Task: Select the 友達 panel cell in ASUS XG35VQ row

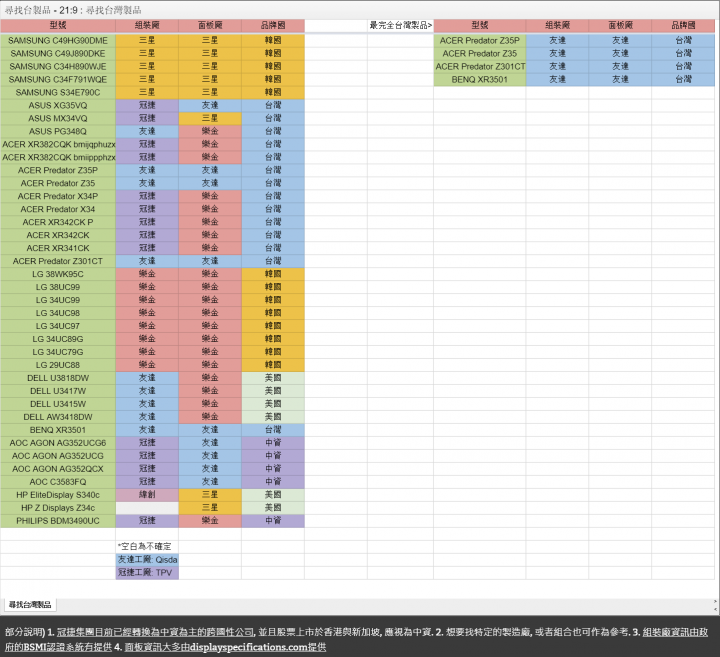Action: pos(210,105)
